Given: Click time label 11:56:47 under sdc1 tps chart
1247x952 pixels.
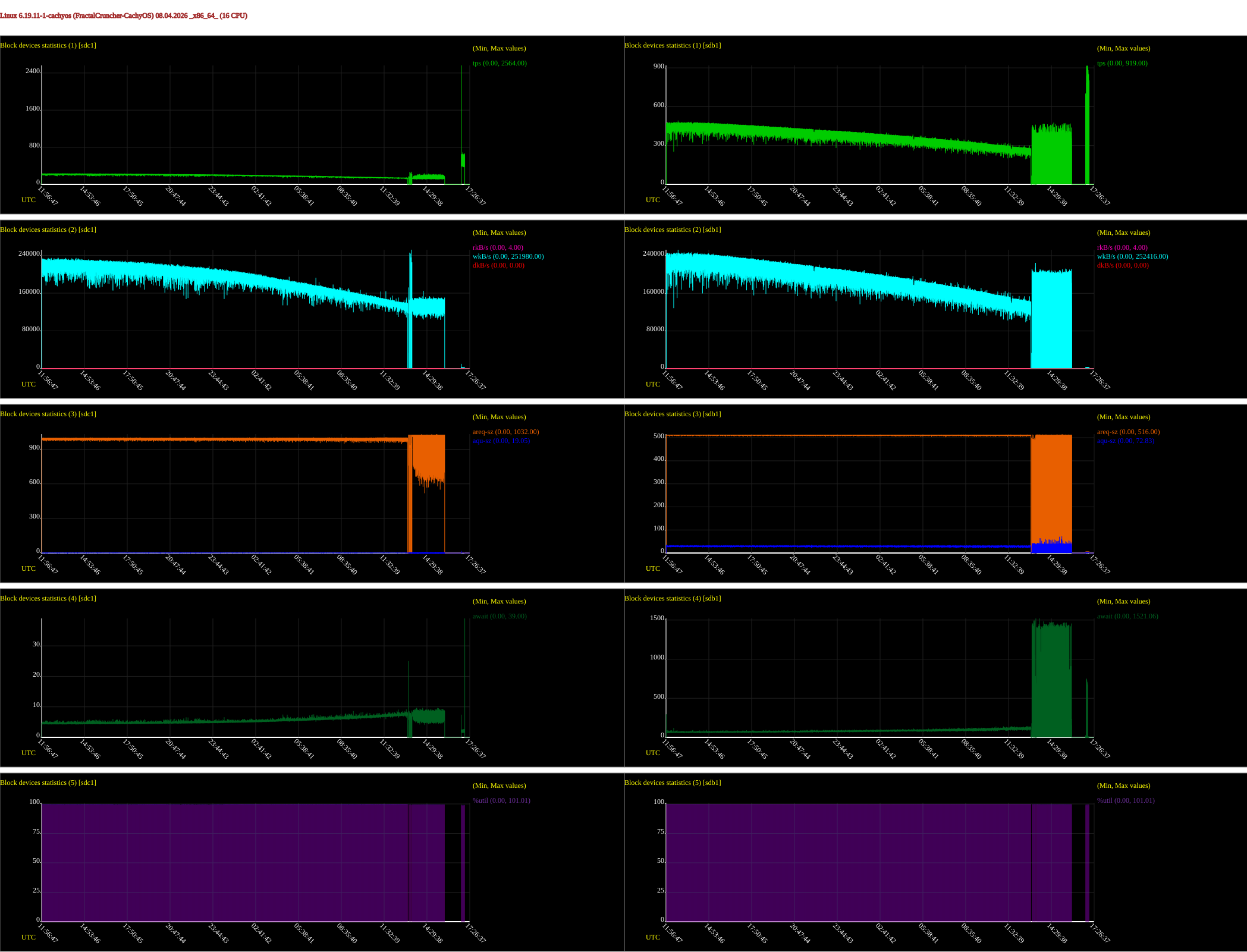Looking at the screenshot, I should click(x=48, y=196).
